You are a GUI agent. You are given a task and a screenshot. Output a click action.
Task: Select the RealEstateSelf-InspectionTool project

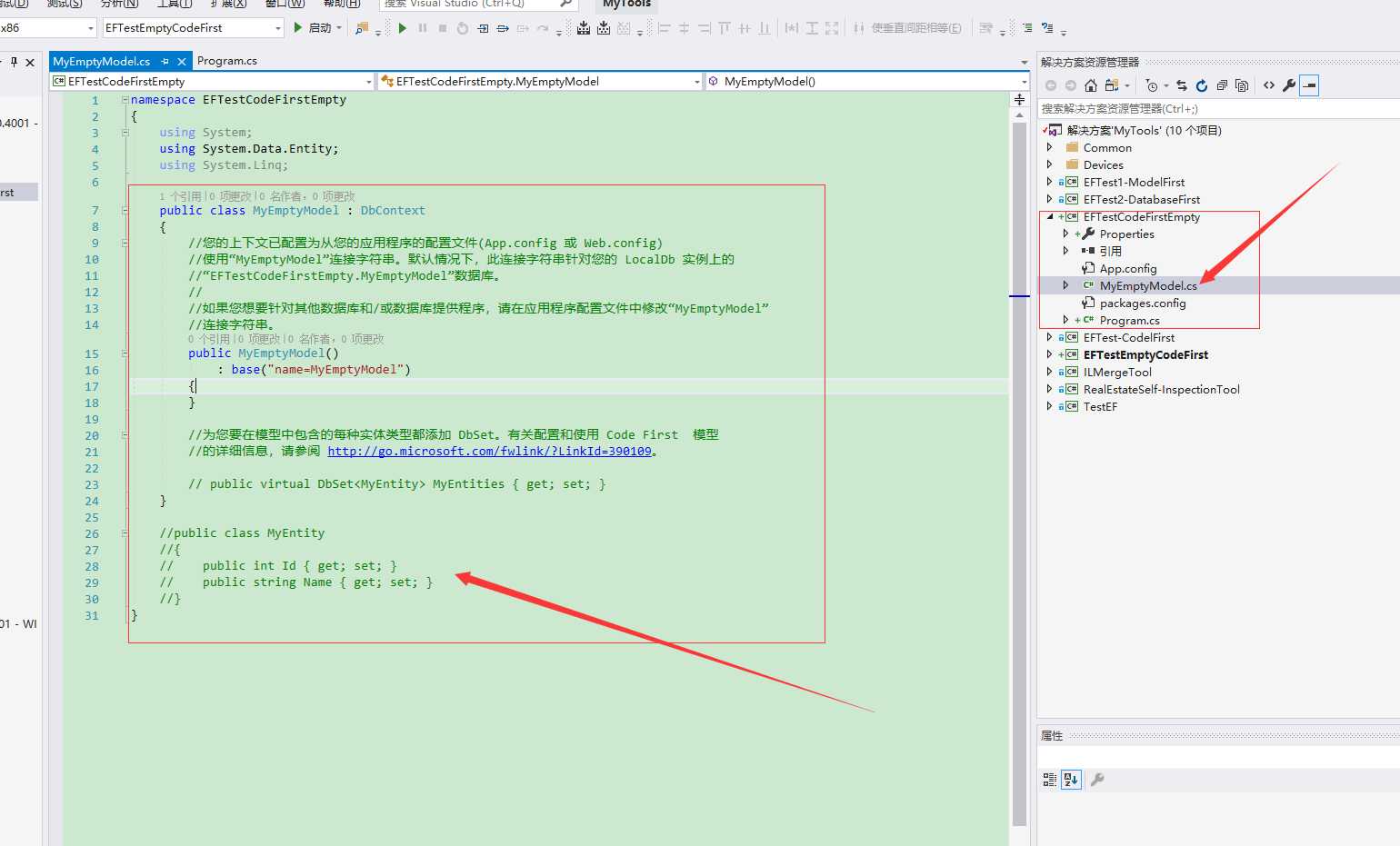[x=1161, y=389]
